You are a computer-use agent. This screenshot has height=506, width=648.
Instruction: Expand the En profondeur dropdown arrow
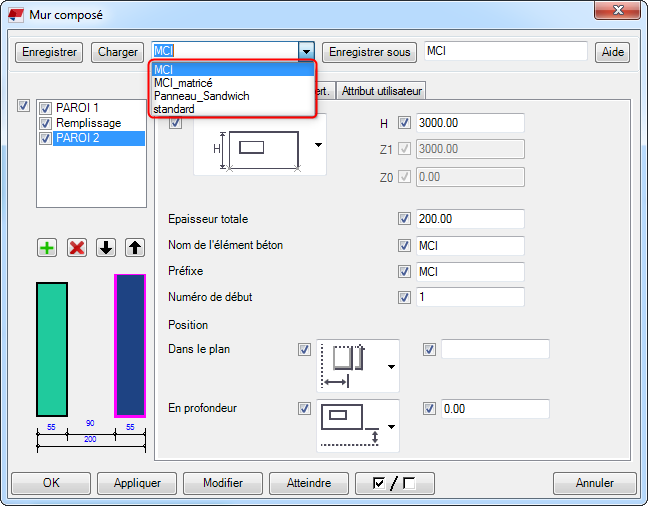(x=391, y=427)
